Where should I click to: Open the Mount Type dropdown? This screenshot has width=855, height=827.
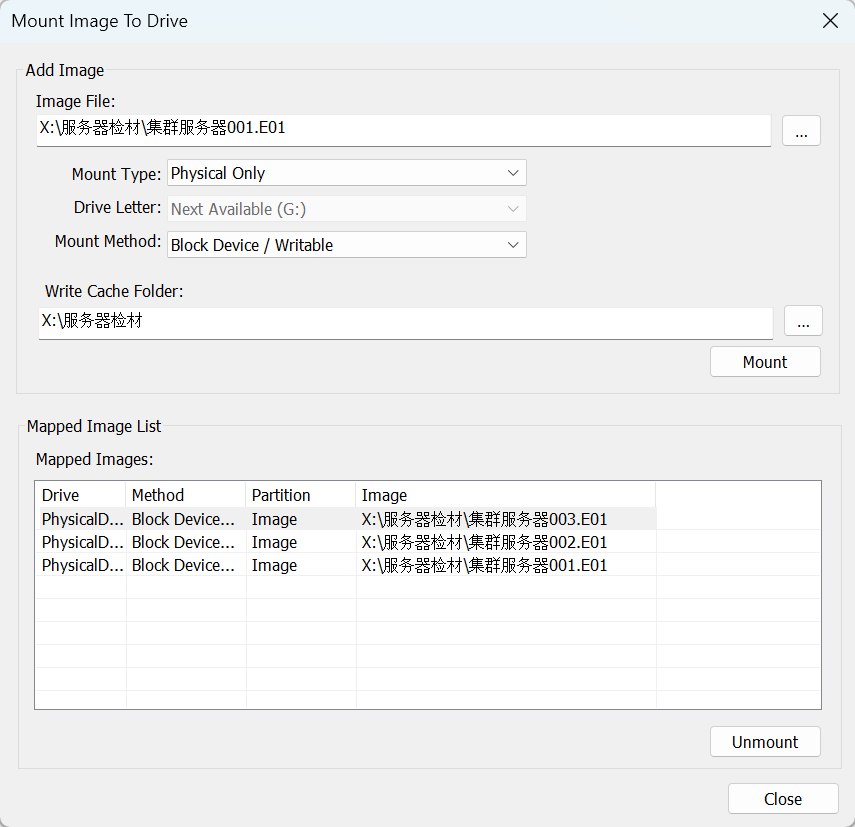(x=346, y=173)
